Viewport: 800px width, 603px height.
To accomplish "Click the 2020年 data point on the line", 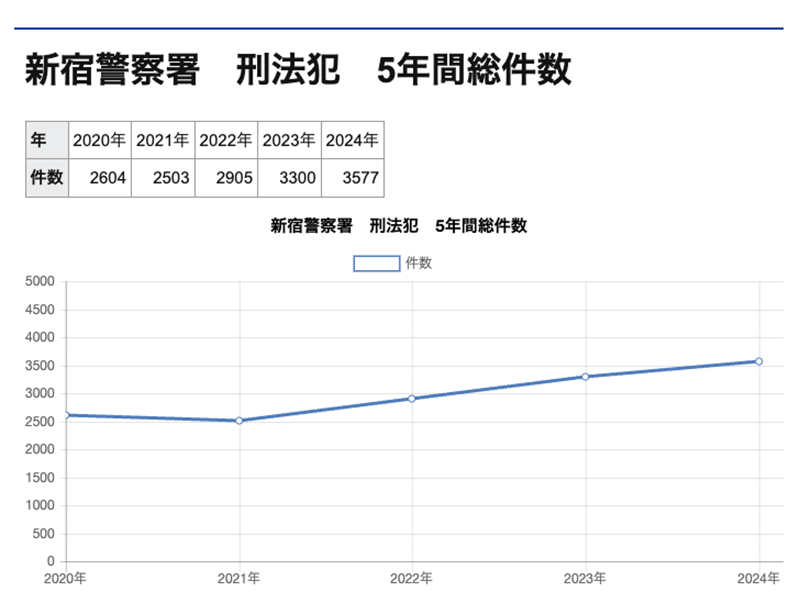I will click(x=66, y=415).
